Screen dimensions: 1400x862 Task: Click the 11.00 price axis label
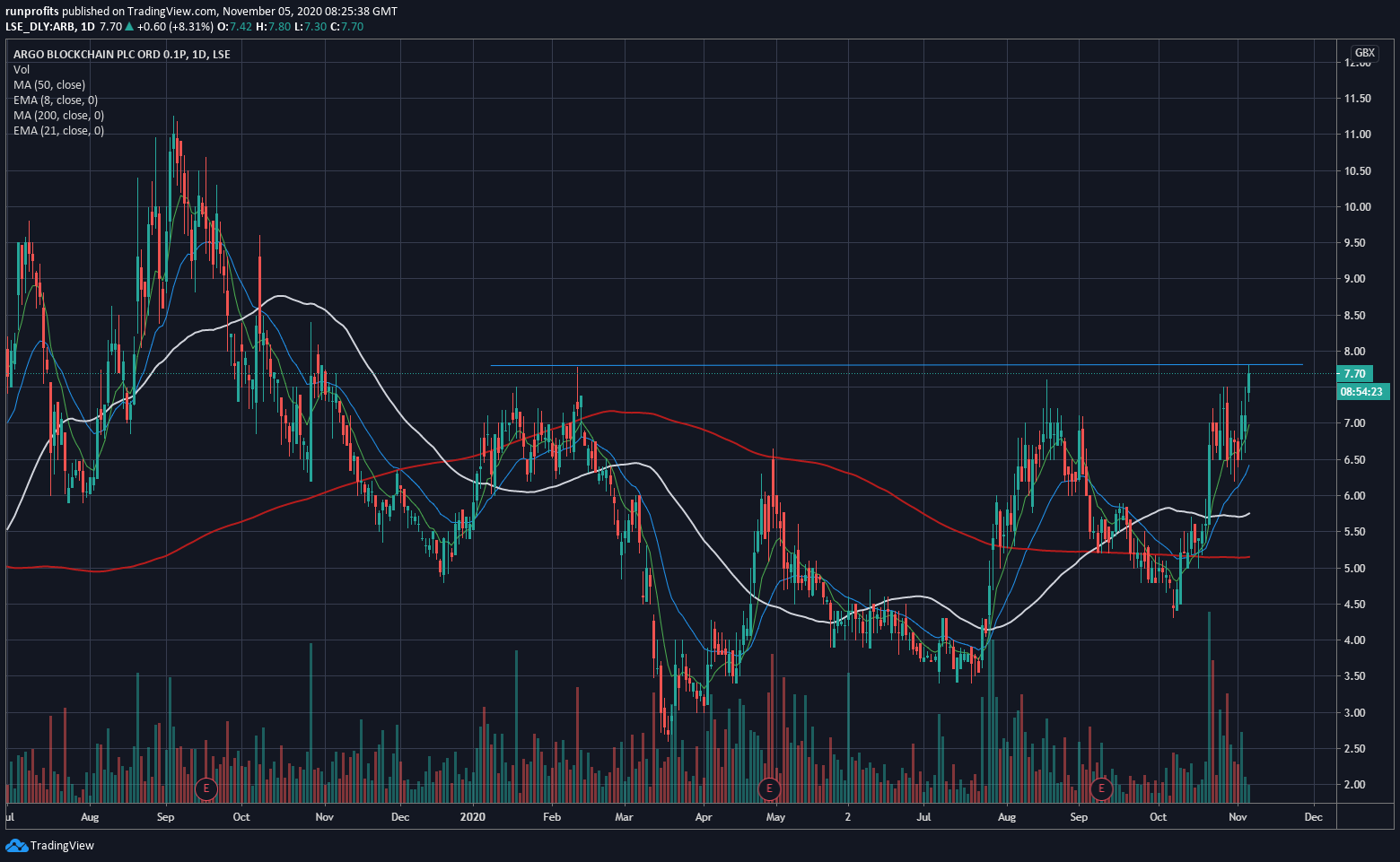[1358, 135]
